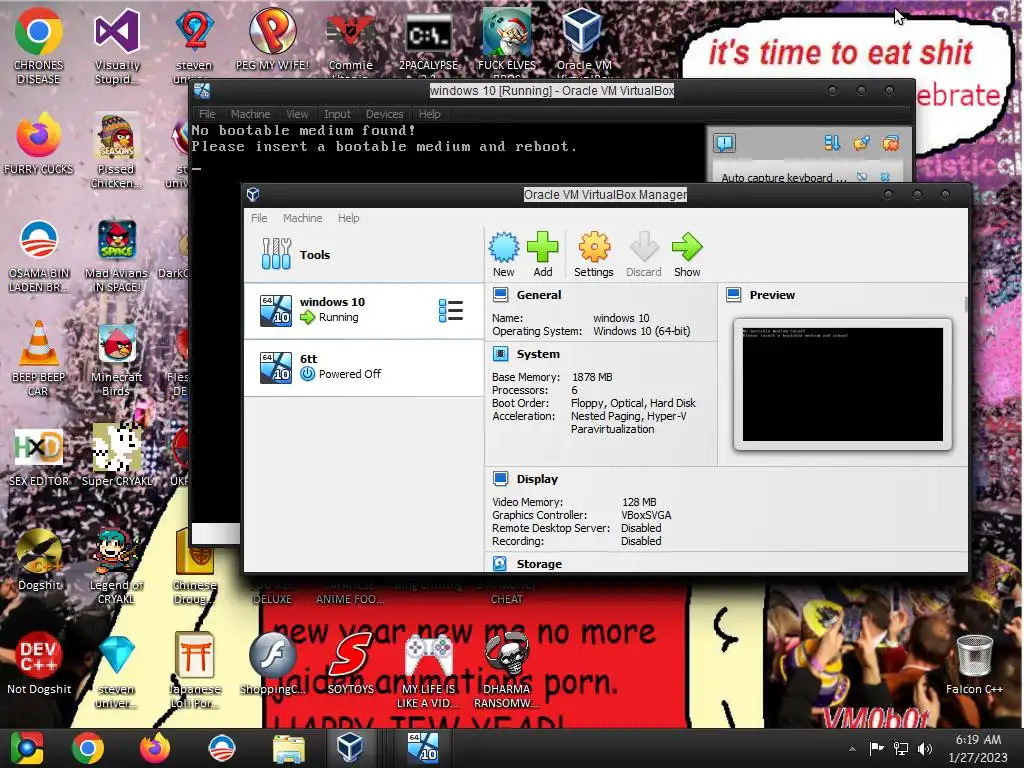This screenshot has height=768, width=1024.
Task: Open the Visually Stupid desktop icon
Action: click(x=117, y=46)
